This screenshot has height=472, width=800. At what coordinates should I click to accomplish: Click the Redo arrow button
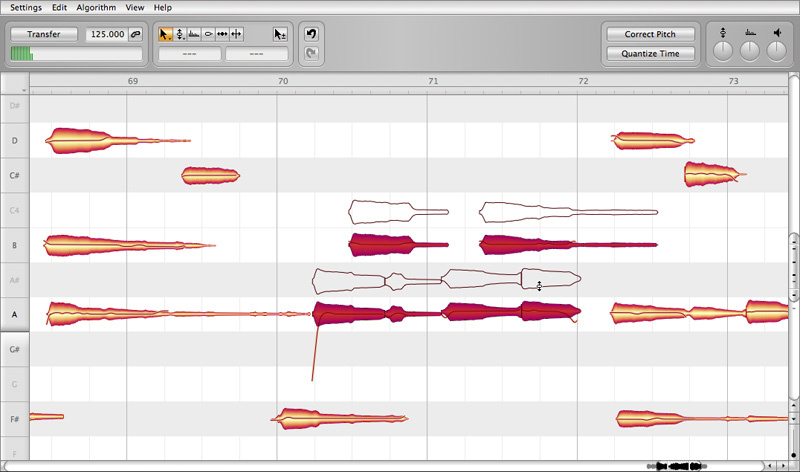[311, 53]
